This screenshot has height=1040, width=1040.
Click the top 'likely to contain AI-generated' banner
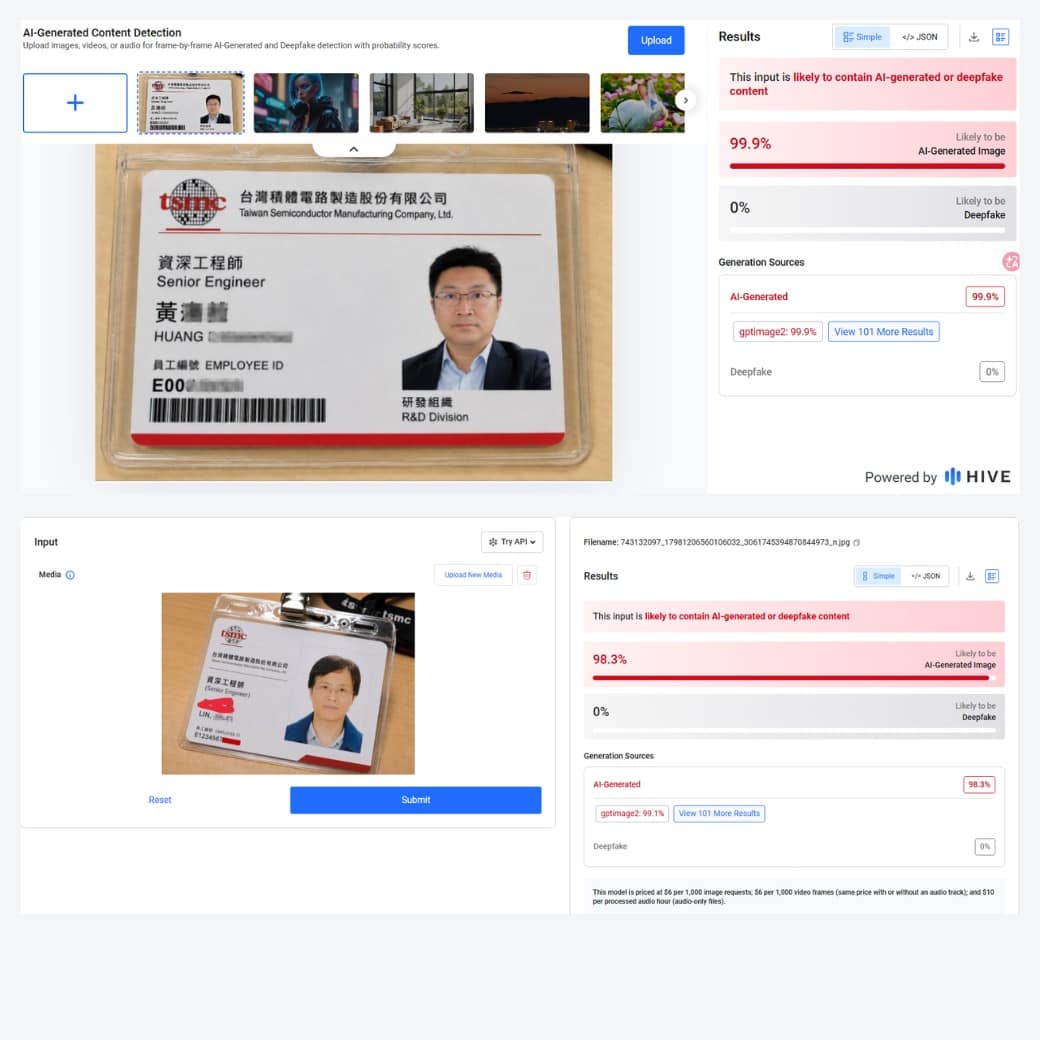[x=867, y=84]
